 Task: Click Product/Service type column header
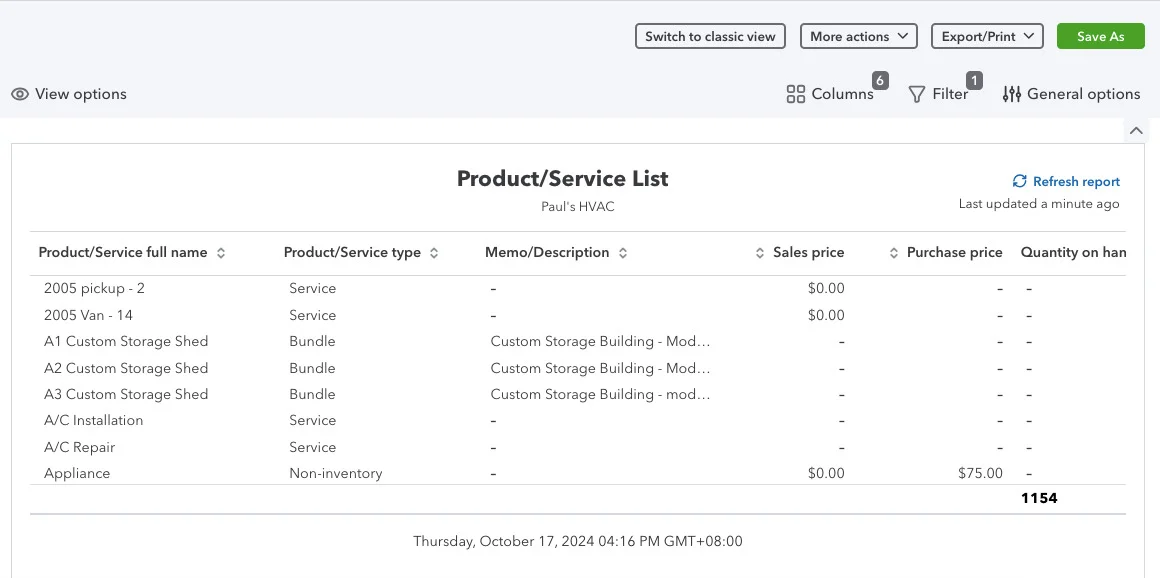352,252
